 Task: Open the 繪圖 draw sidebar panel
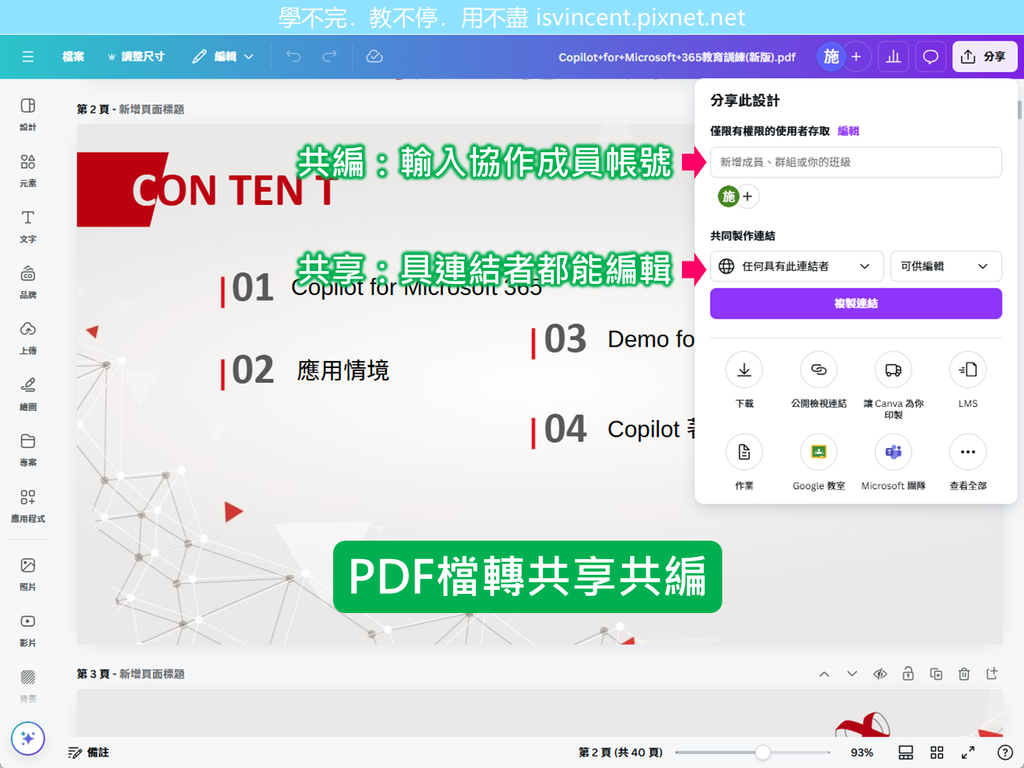tap(27, 393)
